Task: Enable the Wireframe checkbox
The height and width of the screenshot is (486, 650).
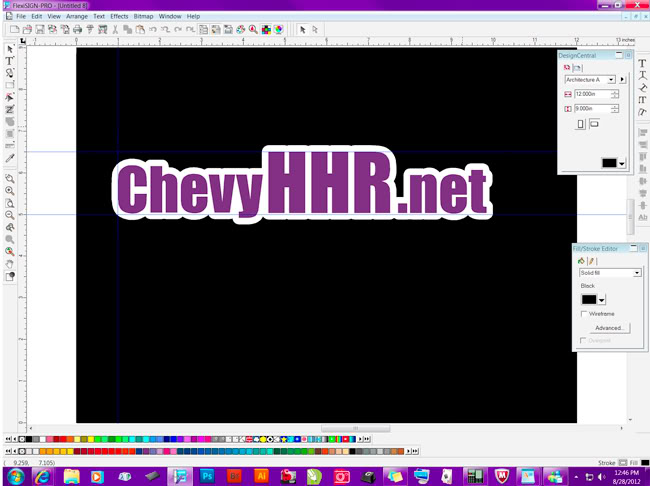Action: 584,314
